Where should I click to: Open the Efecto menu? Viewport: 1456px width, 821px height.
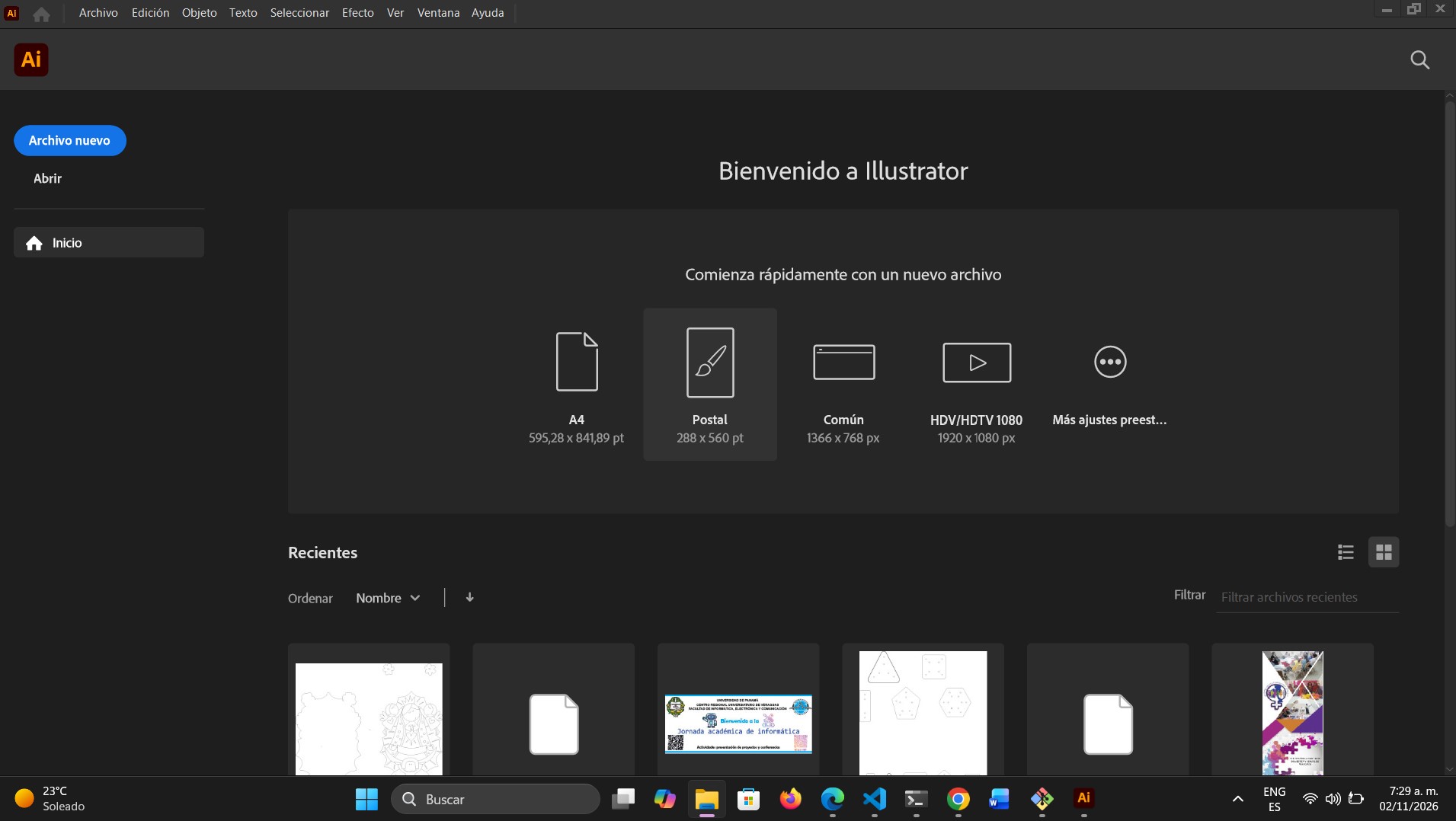click(357, 13)
